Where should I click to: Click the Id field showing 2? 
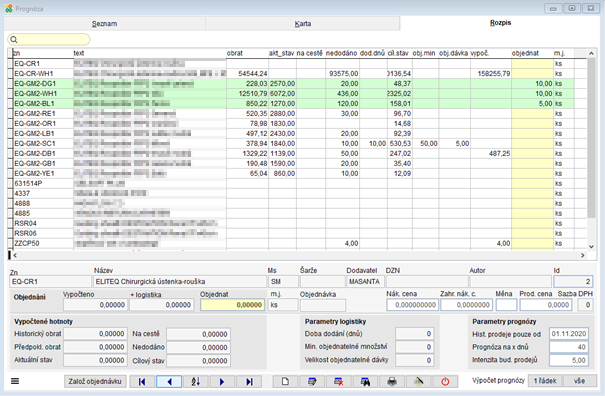pos(573,281)
